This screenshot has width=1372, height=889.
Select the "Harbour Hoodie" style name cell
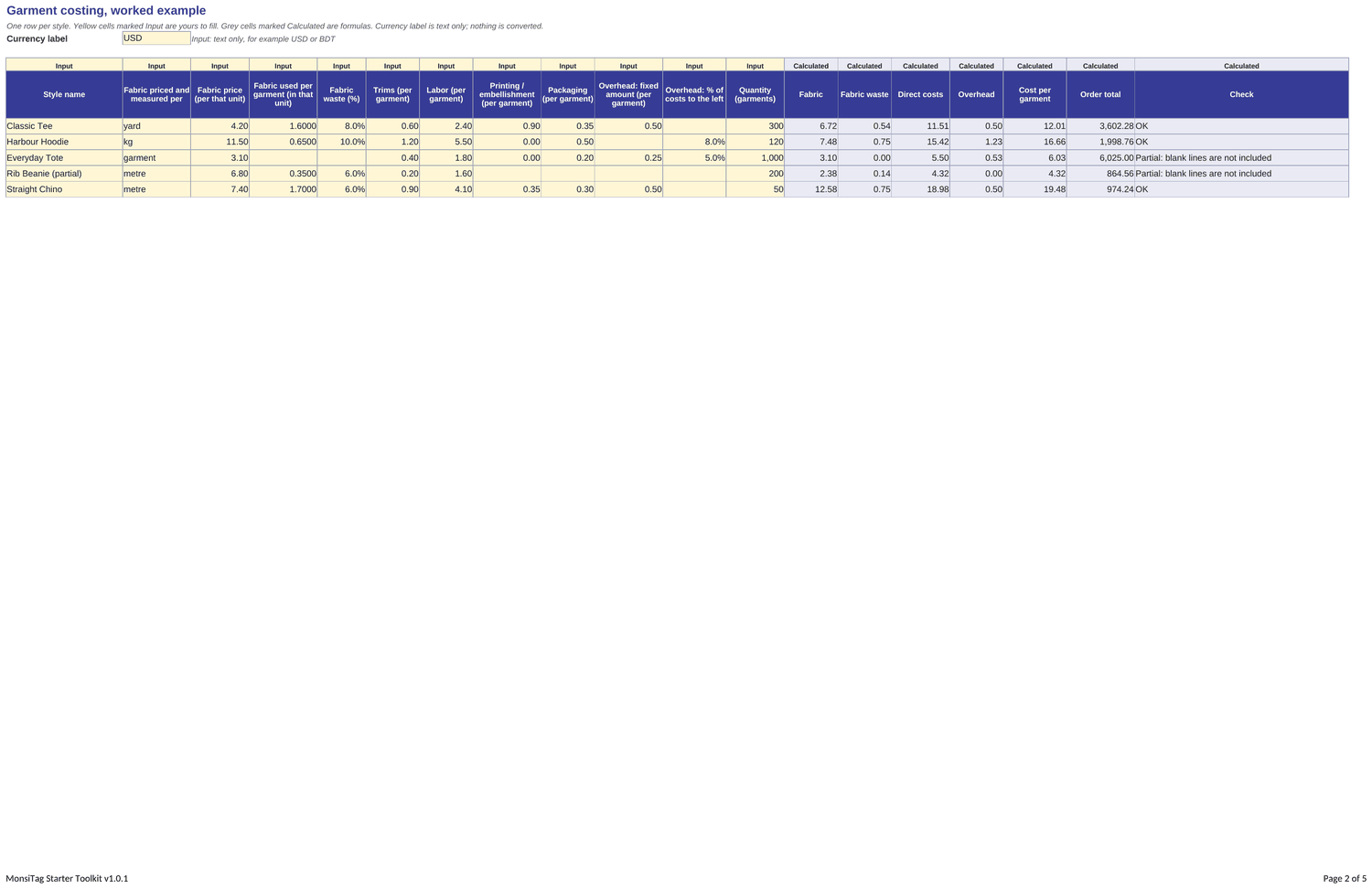pyautogui.click(x=64, y=142)
